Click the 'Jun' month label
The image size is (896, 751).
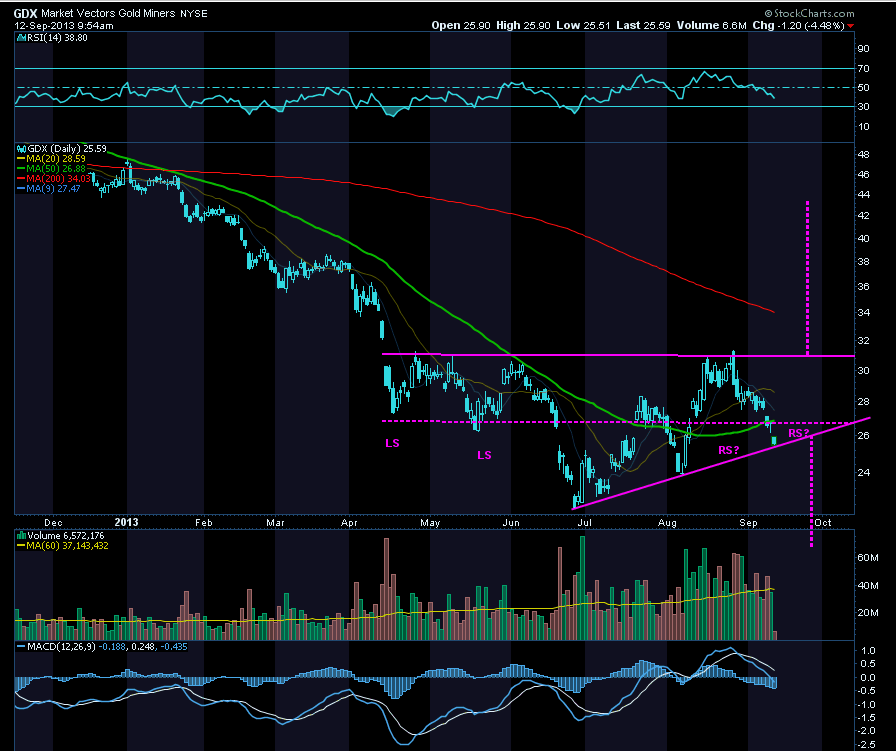[511, 522]
